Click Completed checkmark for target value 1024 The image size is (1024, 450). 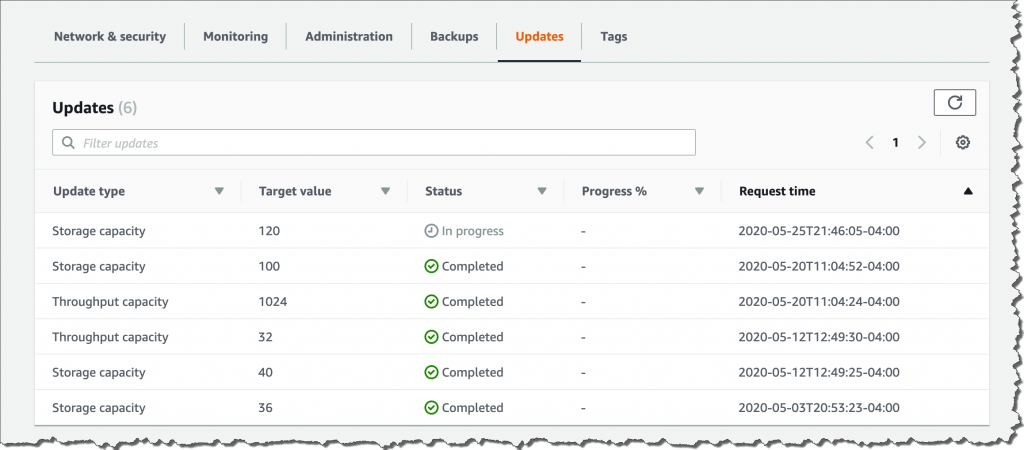coord(431,301)
